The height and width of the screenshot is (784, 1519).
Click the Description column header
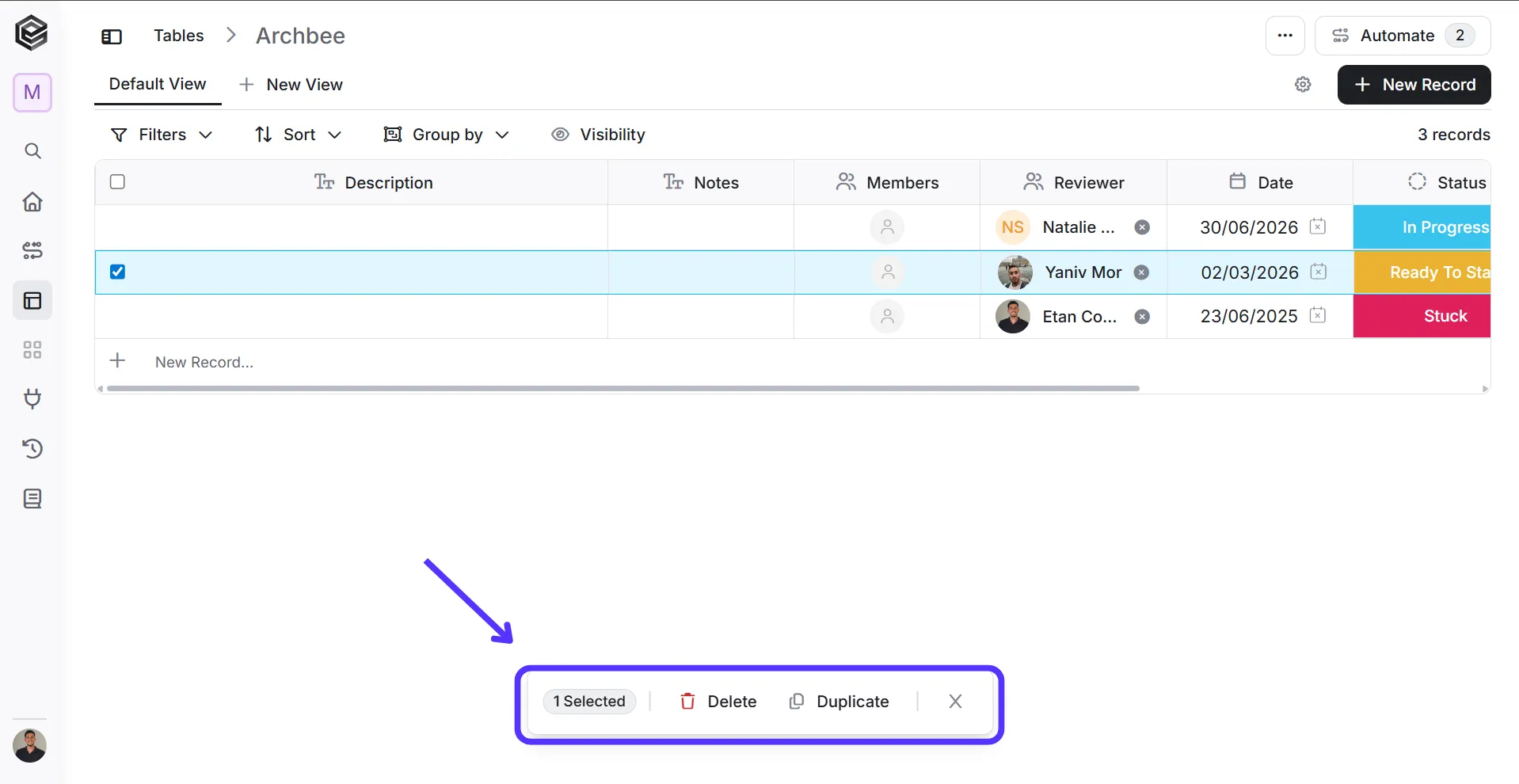pyautogui.click(x=373, y=183)
